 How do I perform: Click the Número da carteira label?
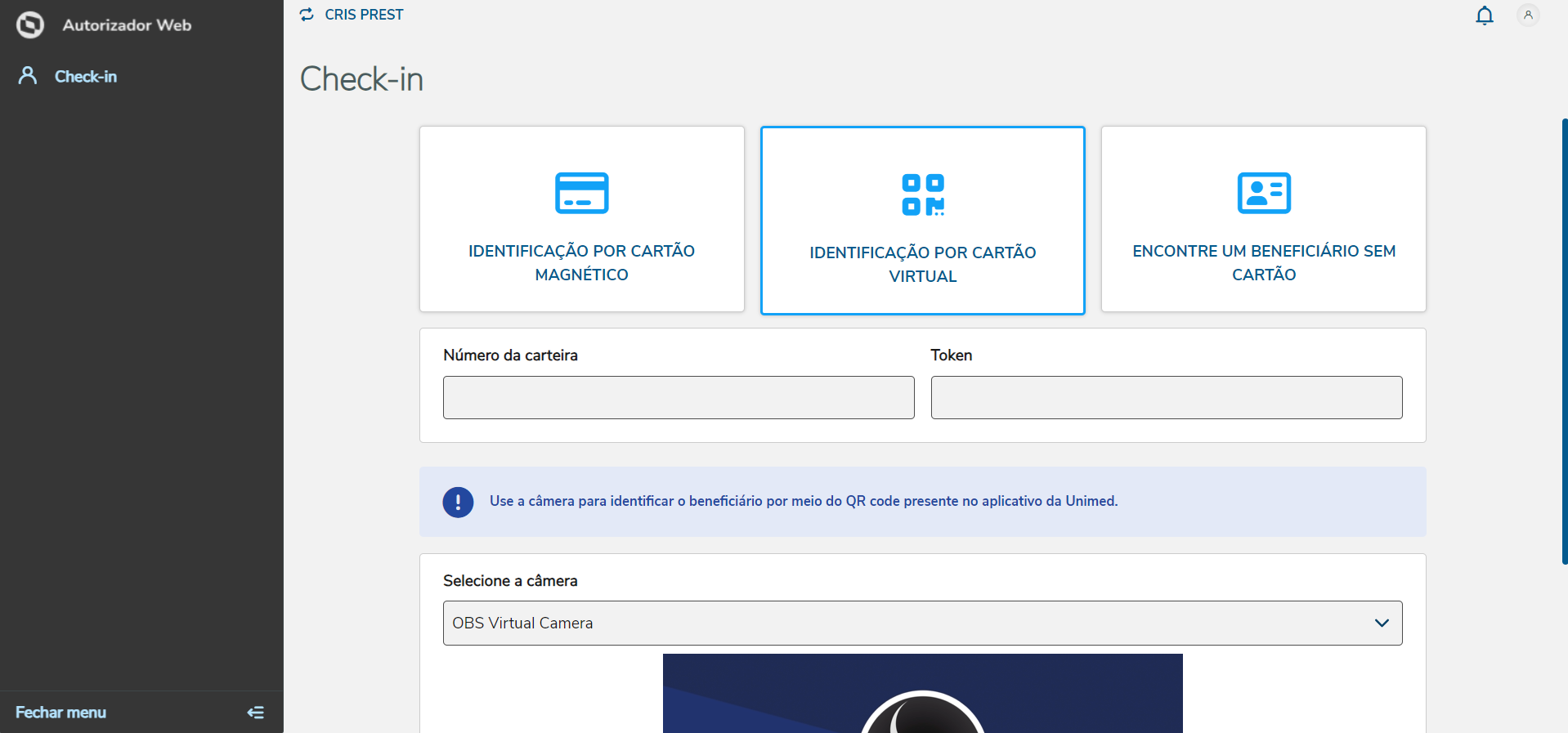tap(510, 355)
